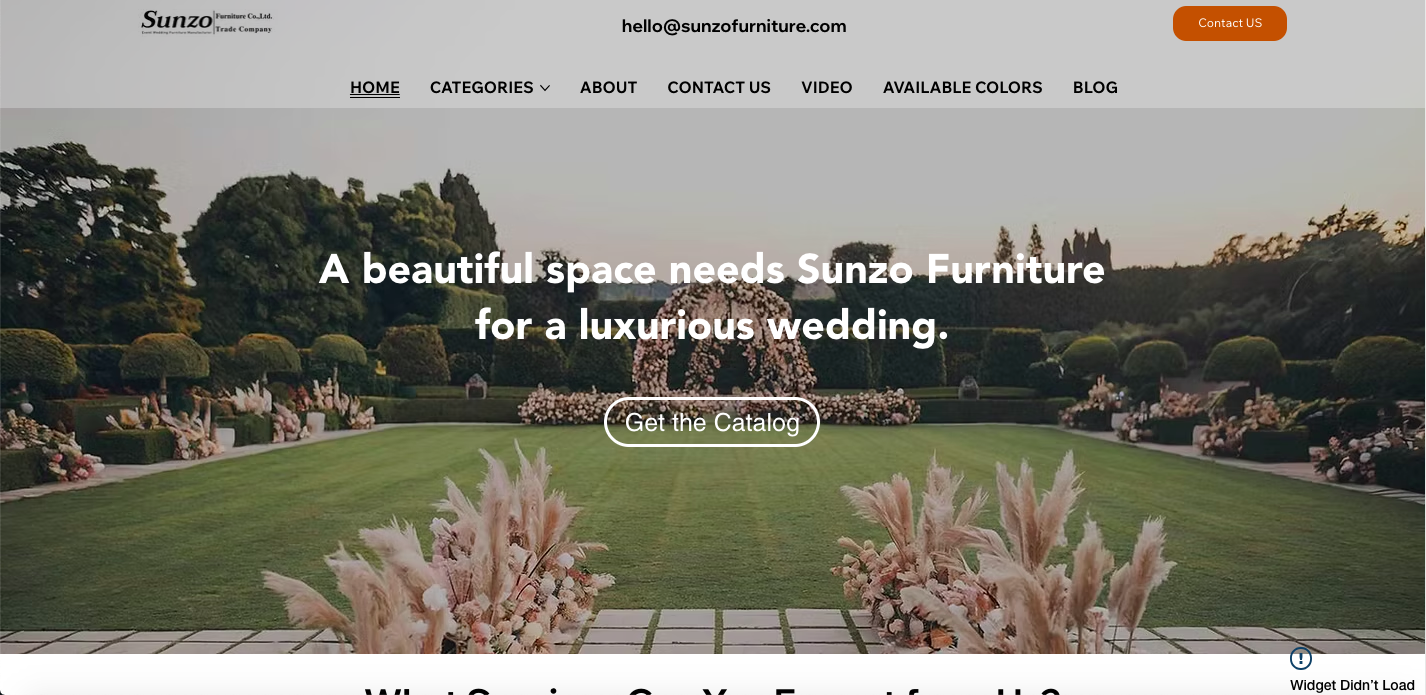
Task: Expand the chevron beside CATEGORIES
Action: pos(545,88)
